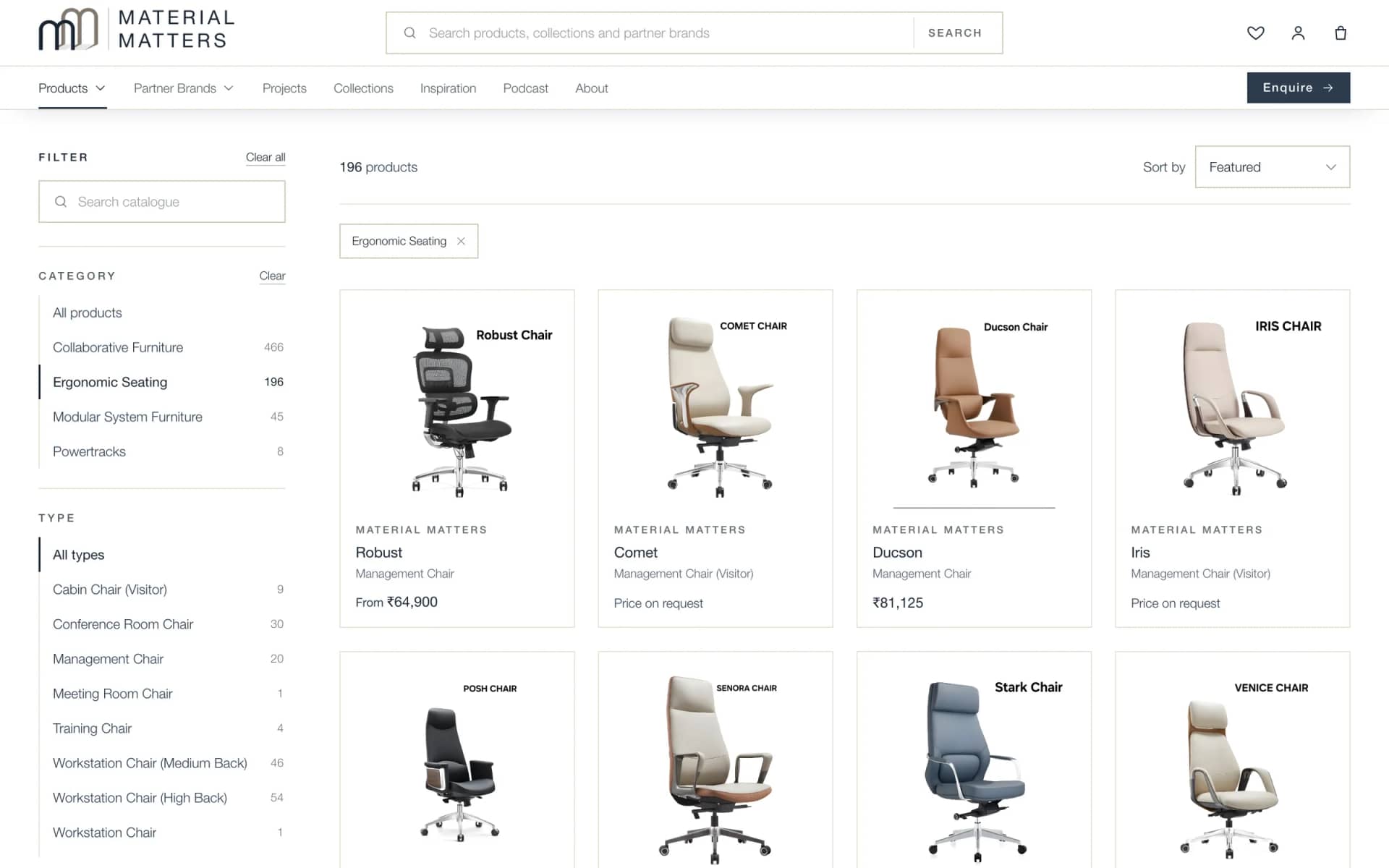
Task: Open the shopping bag icon
Action: click(1341, 33)
